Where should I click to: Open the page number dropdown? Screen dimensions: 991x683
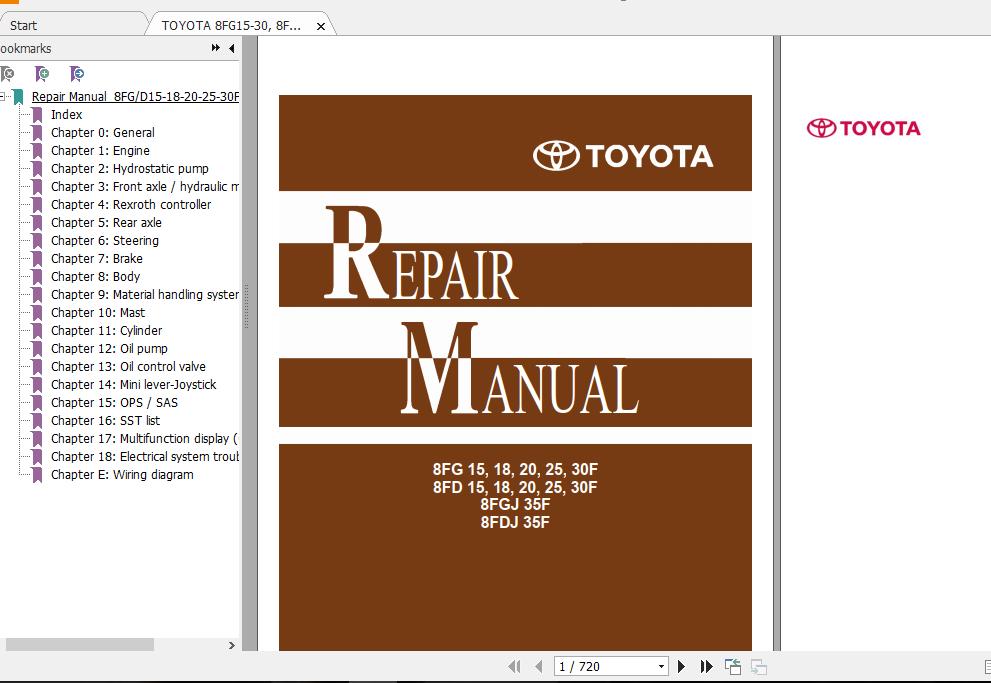click(660, 666)
